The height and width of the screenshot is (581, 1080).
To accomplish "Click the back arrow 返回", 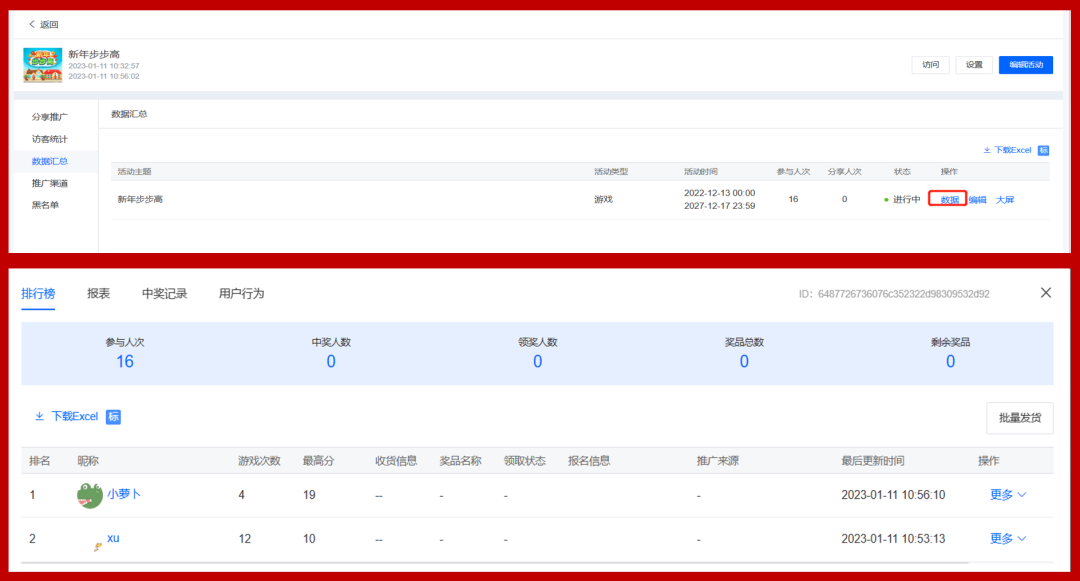I will [43, 24].
